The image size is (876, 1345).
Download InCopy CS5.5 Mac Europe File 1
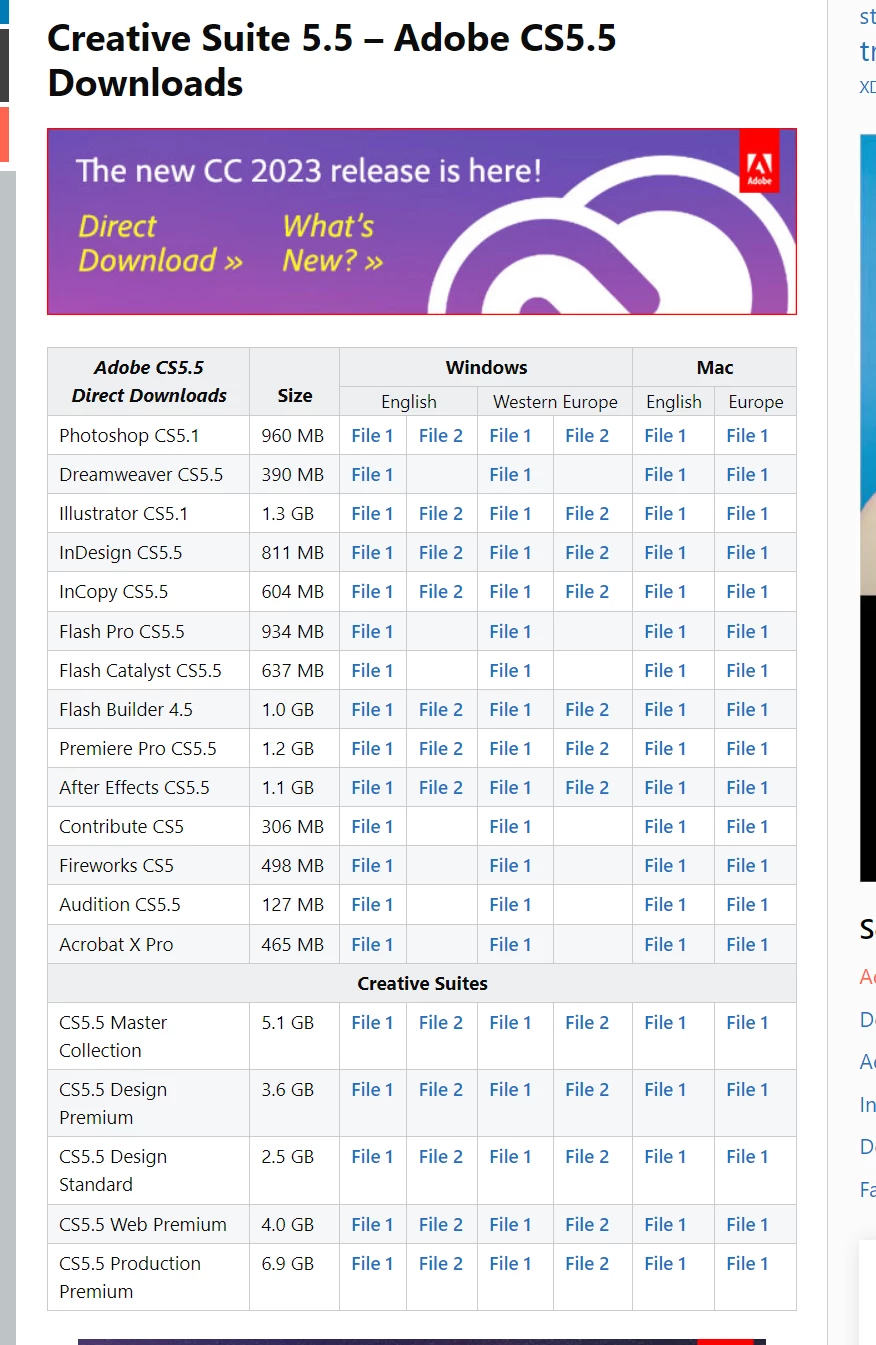pyautogui.click(x=747, y=591)
